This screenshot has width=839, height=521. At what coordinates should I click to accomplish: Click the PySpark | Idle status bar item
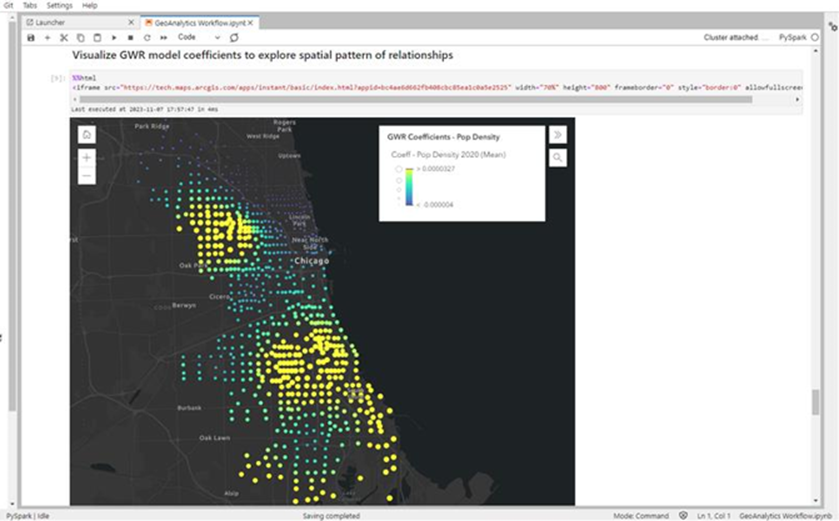pyautogui.click(x=27, y=516)
